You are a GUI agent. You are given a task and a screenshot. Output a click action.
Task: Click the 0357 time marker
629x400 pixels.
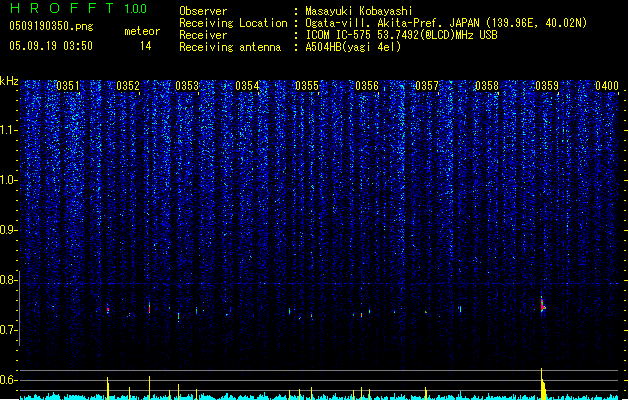[x=427, y=86]
